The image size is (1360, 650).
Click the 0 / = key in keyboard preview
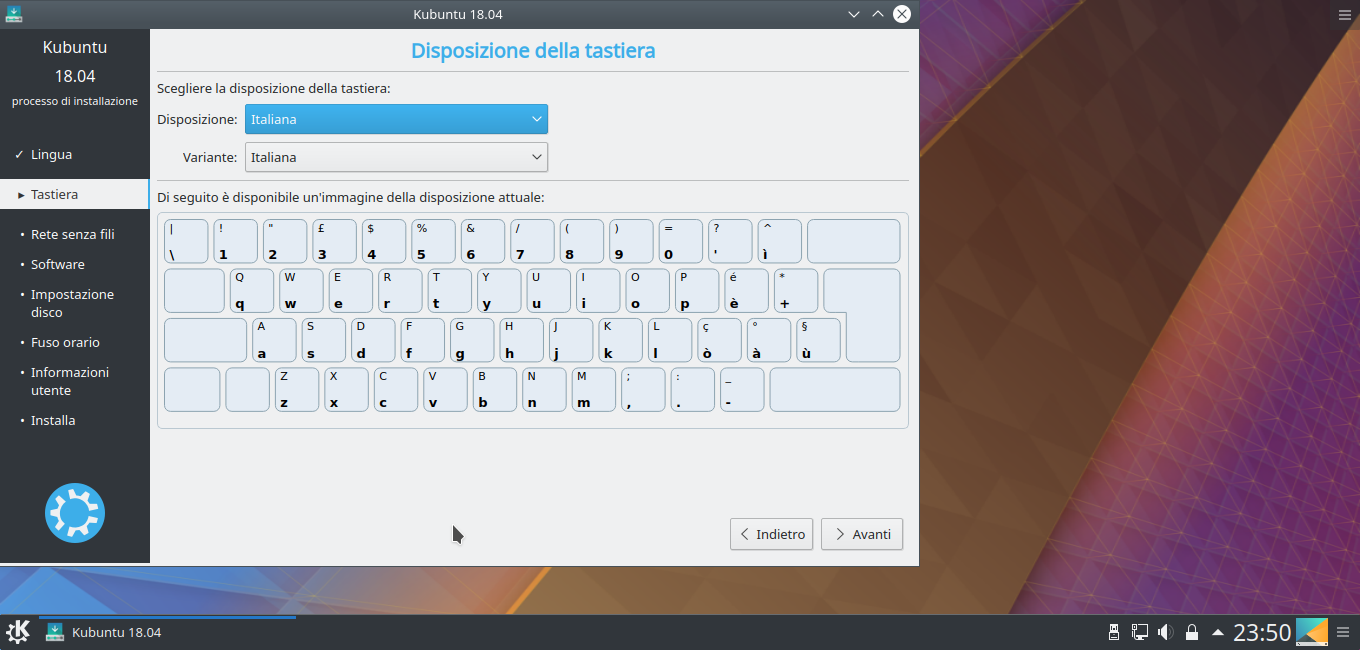(681, 241)
